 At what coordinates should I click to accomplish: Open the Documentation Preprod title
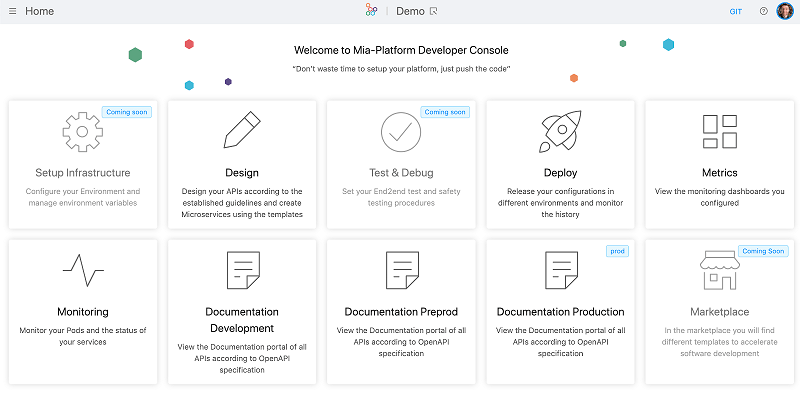point(401,312)
